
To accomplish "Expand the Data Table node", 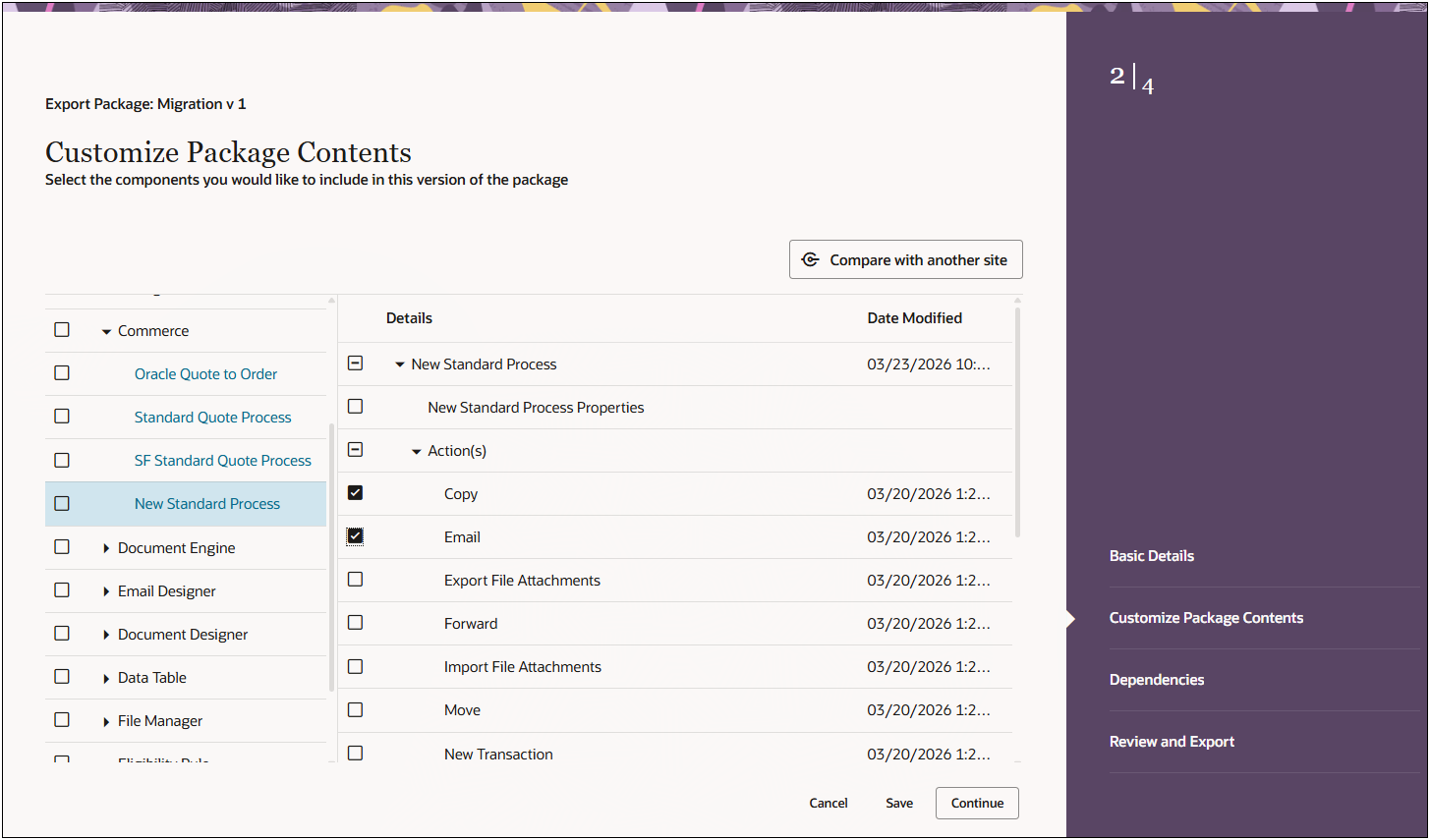I will (x=106, y=678).
